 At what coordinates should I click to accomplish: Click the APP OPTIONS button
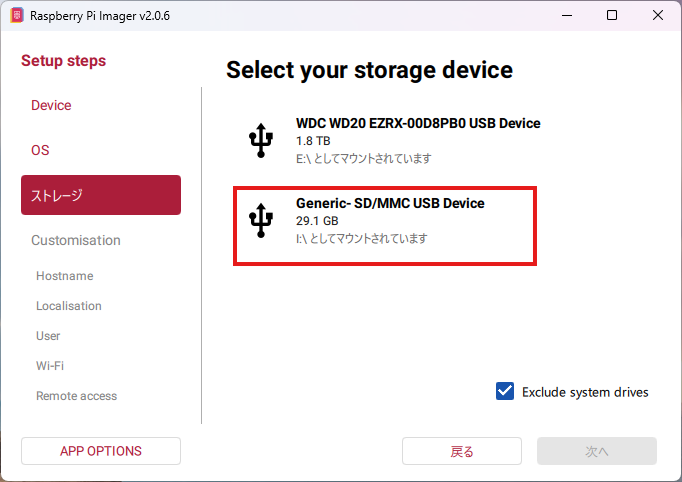tap(101, 451)
